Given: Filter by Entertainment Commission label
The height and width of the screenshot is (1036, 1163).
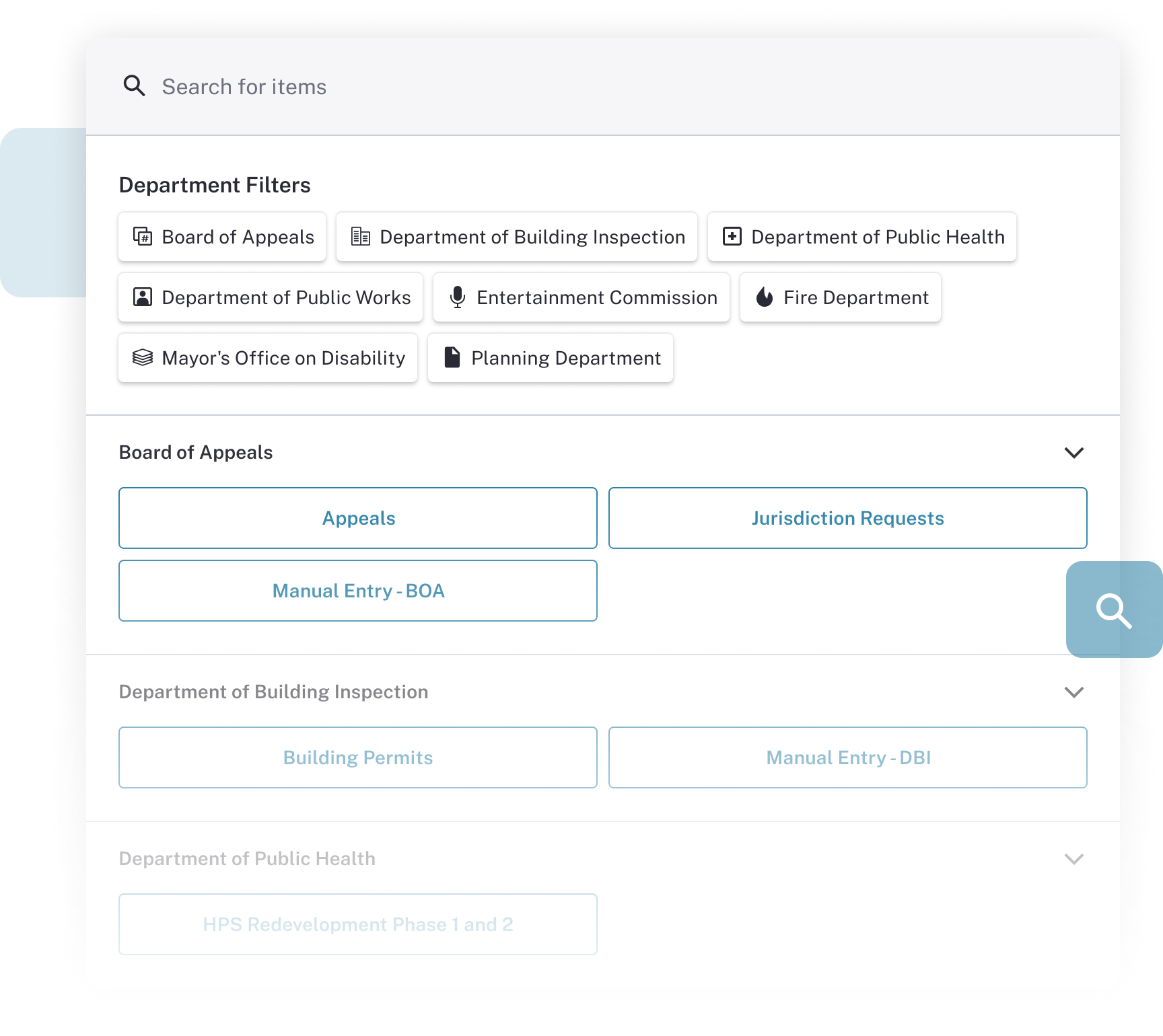Looking at the screenshot, I should click(597, 297).
